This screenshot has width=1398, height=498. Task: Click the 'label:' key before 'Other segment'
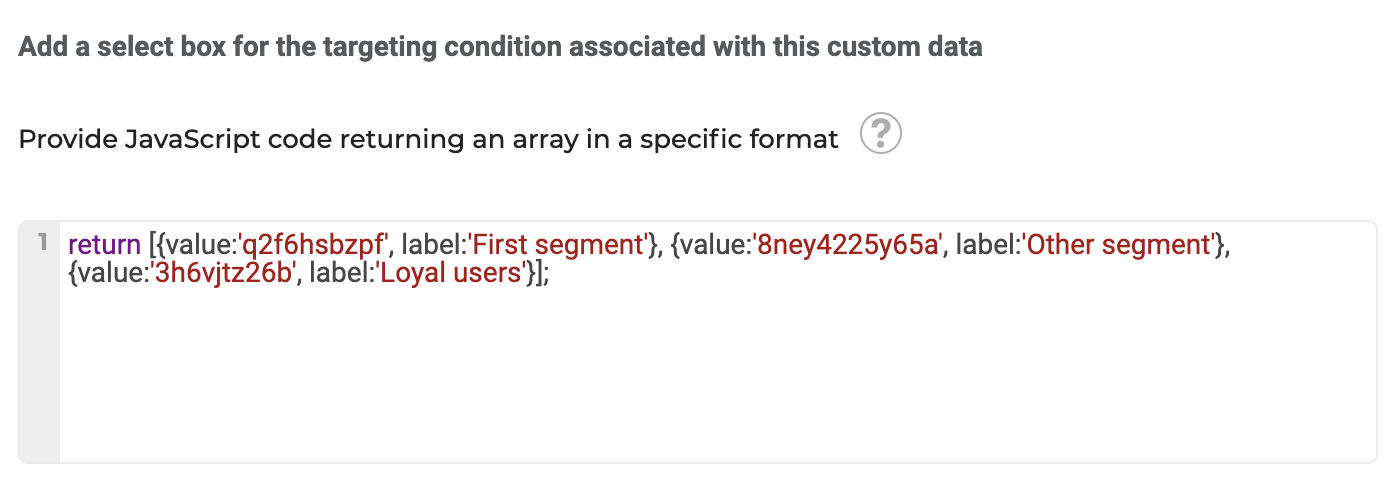(x=987, y=244)
